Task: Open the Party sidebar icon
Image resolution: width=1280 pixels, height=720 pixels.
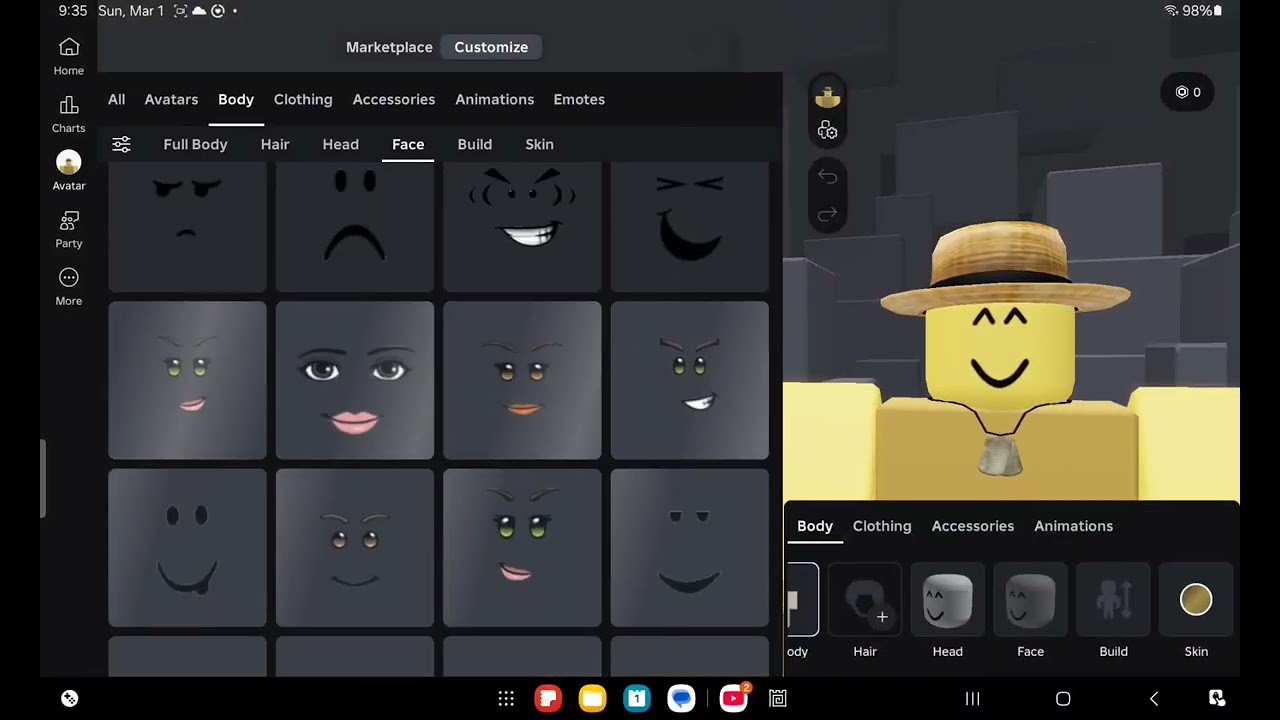Action: tap(69, 230)
